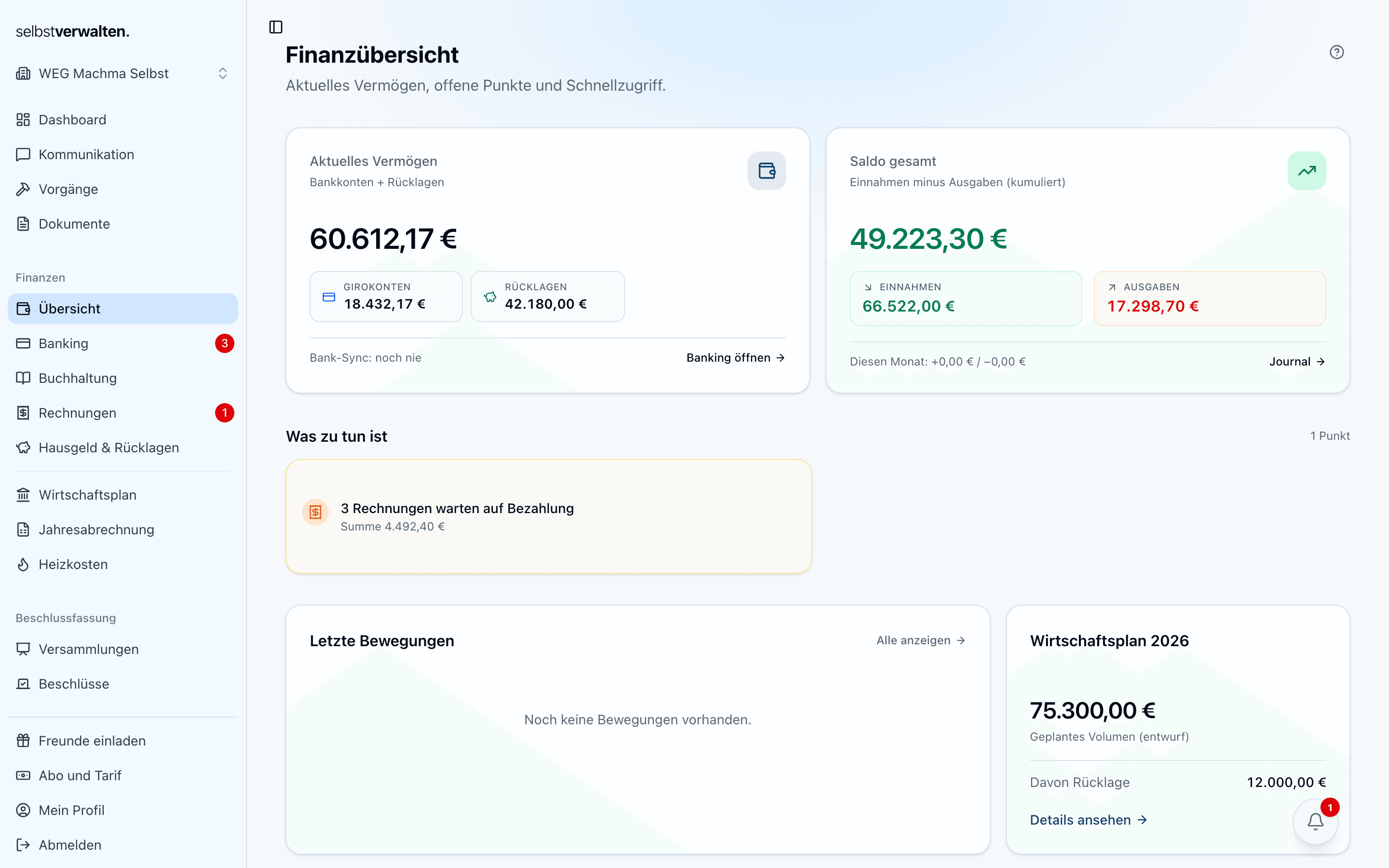The width and height of the screenshot is (1389, 868).
Task: Click the Summe 4.492,40 € text
Action: (x=393, y=527)
